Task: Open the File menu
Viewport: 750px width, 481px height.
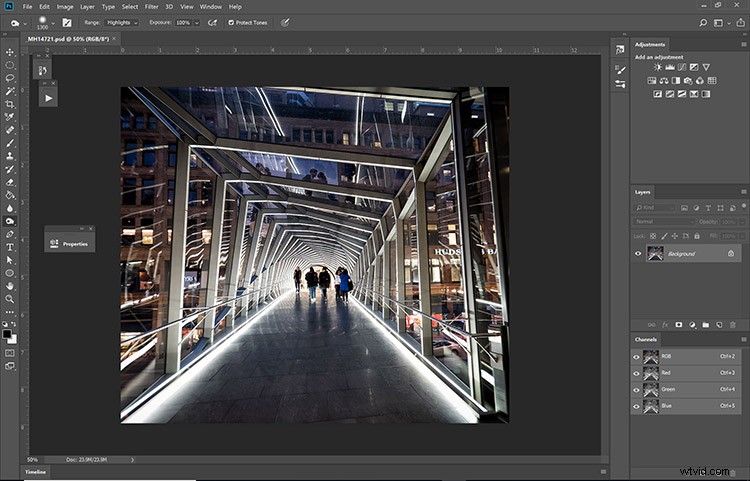Action: click(x=27, y=7)
